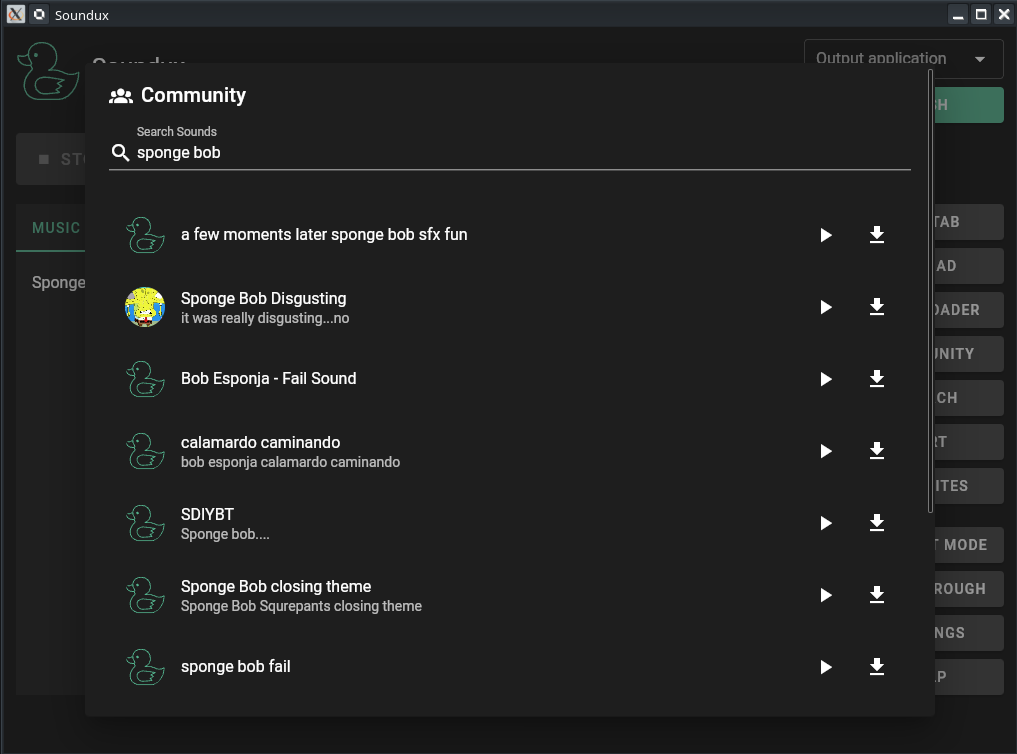Click duck icon beside SDIYBT

click(145, 523)
